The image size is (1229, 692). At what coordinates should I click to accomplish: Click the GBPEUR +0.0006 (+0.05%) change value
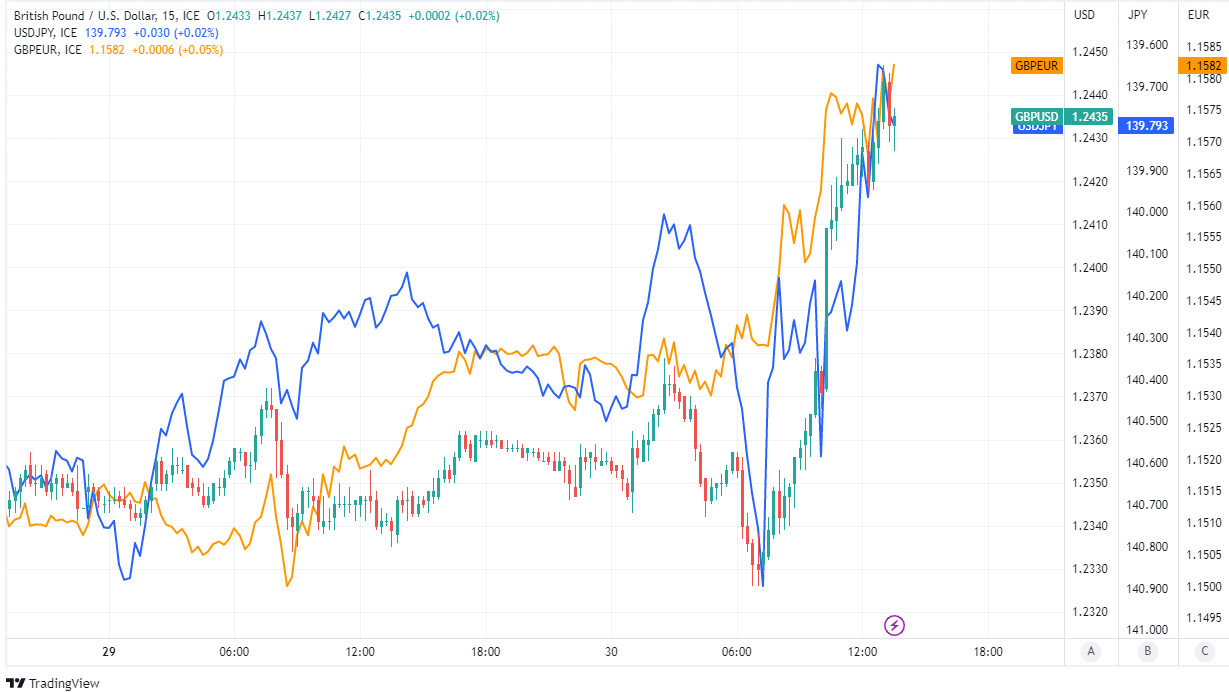pos(176,50)
